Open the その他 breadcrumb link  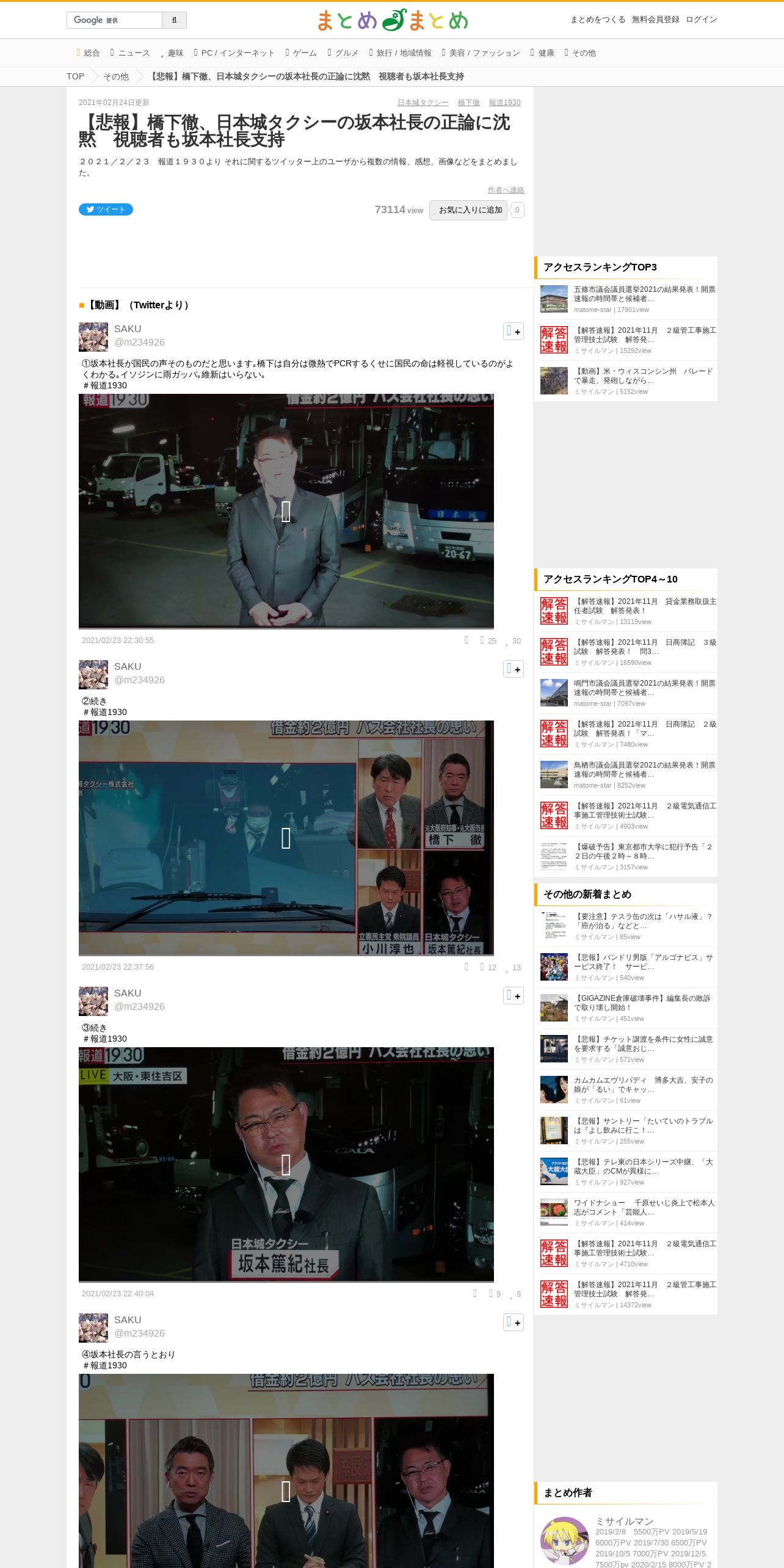pyautogui.click(x=116, y=76)
